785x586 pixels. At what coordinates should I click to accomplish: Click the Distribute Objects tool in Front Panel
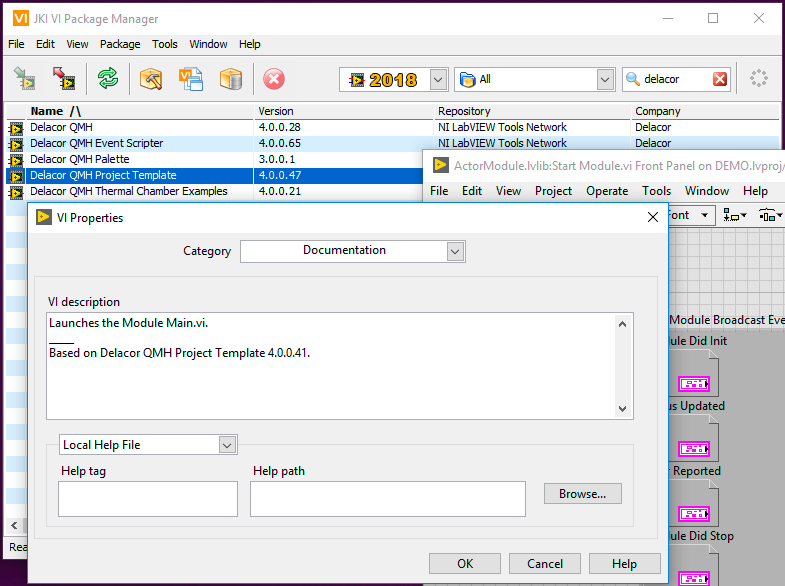(x=770, y=216)
